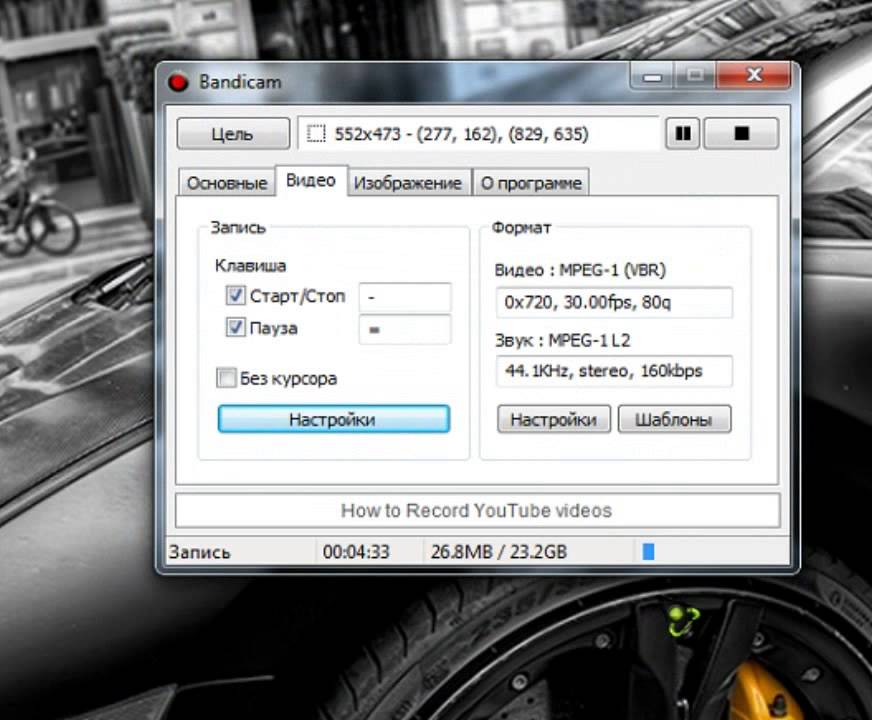This screenshot has height=720, width=872.
Task: Click the 26.8MB / 23.2GB status entry
Action: click(499, 552)
